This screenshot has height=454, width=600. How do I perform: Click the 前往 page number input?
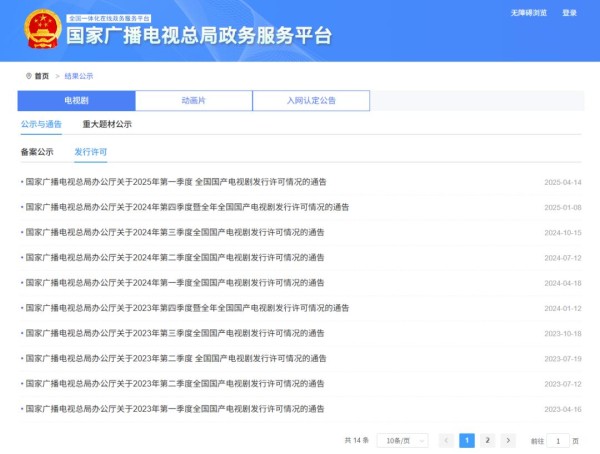tap(558, 441)
